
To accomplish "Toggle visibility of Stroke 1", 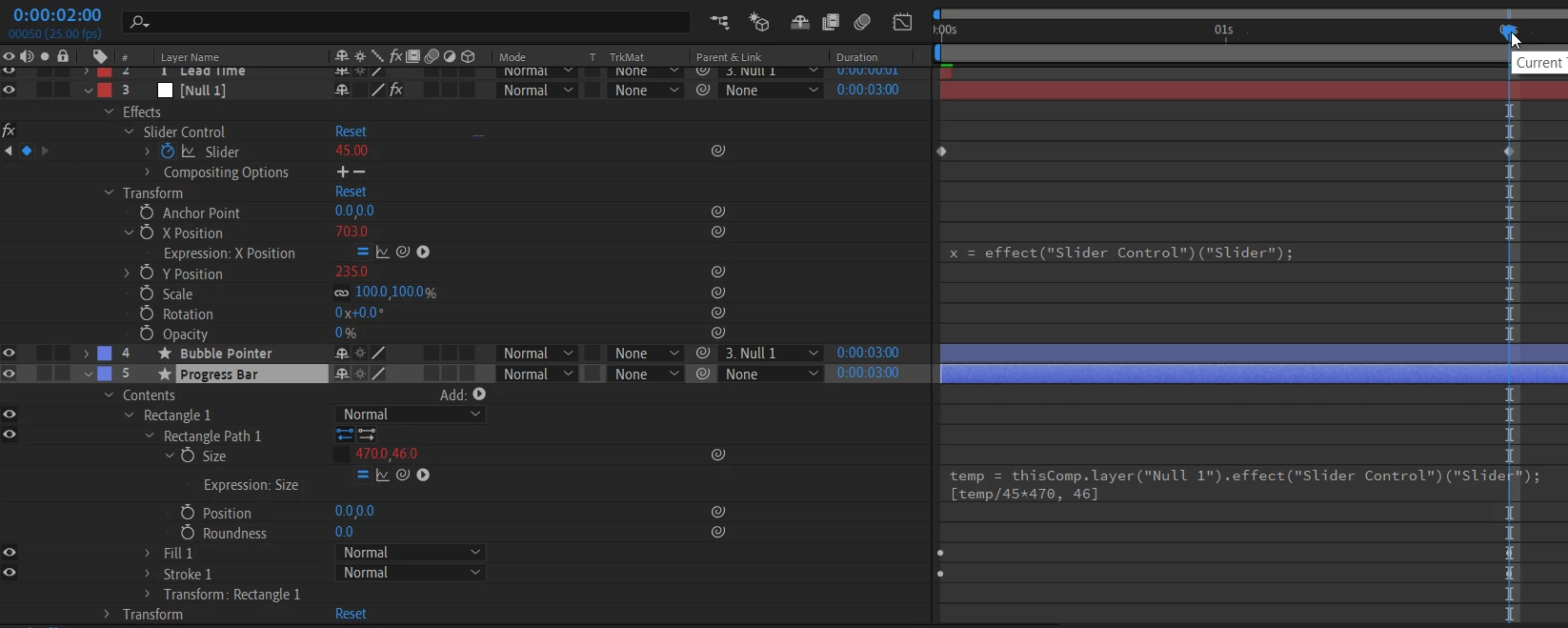I will click(x=10, y=573).
